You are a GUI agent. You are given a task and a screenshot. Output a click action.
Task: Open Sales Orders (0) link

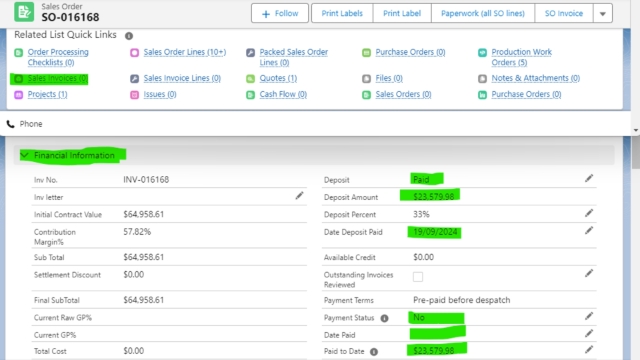tap(403, 95)
